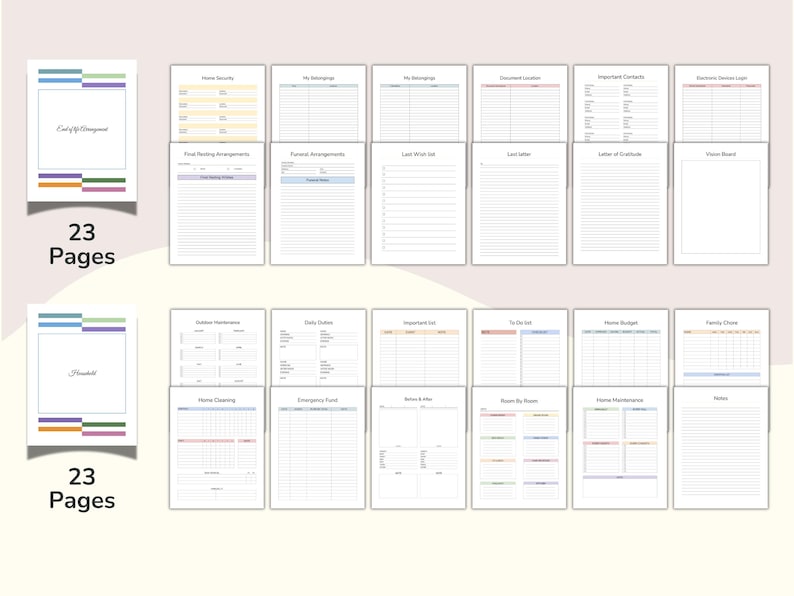
Task: Select the Before & After page thumbnail
Action: (418, 448)
